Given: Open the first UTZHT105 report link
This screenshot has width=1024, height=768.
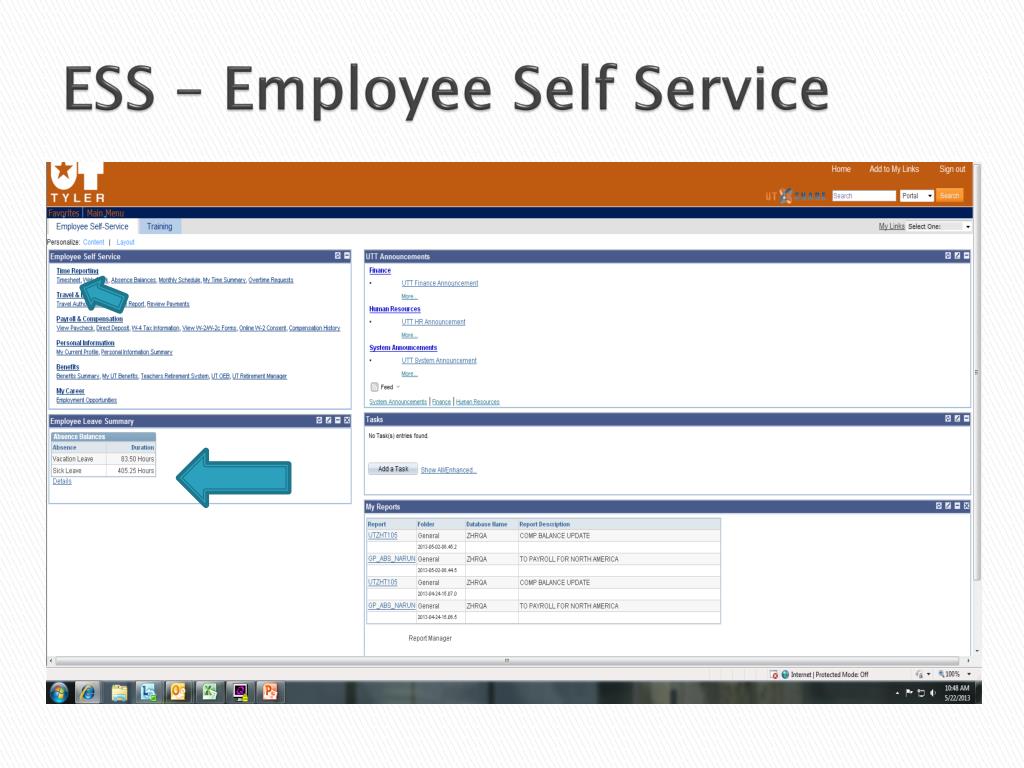Looking at the screenshot, I should 383,536.
